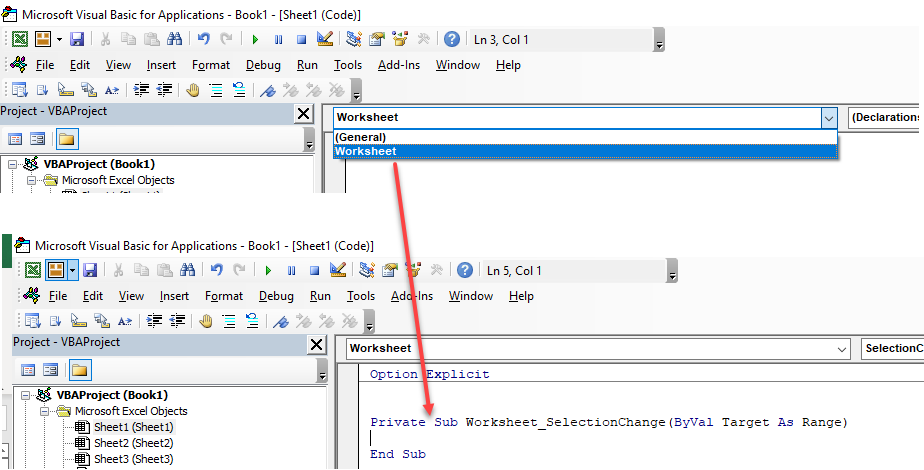The height and width of the screenshot is (470, 924).
Task: Click Copy icon in lower VBA window
Action: click(x=141, y=270)
